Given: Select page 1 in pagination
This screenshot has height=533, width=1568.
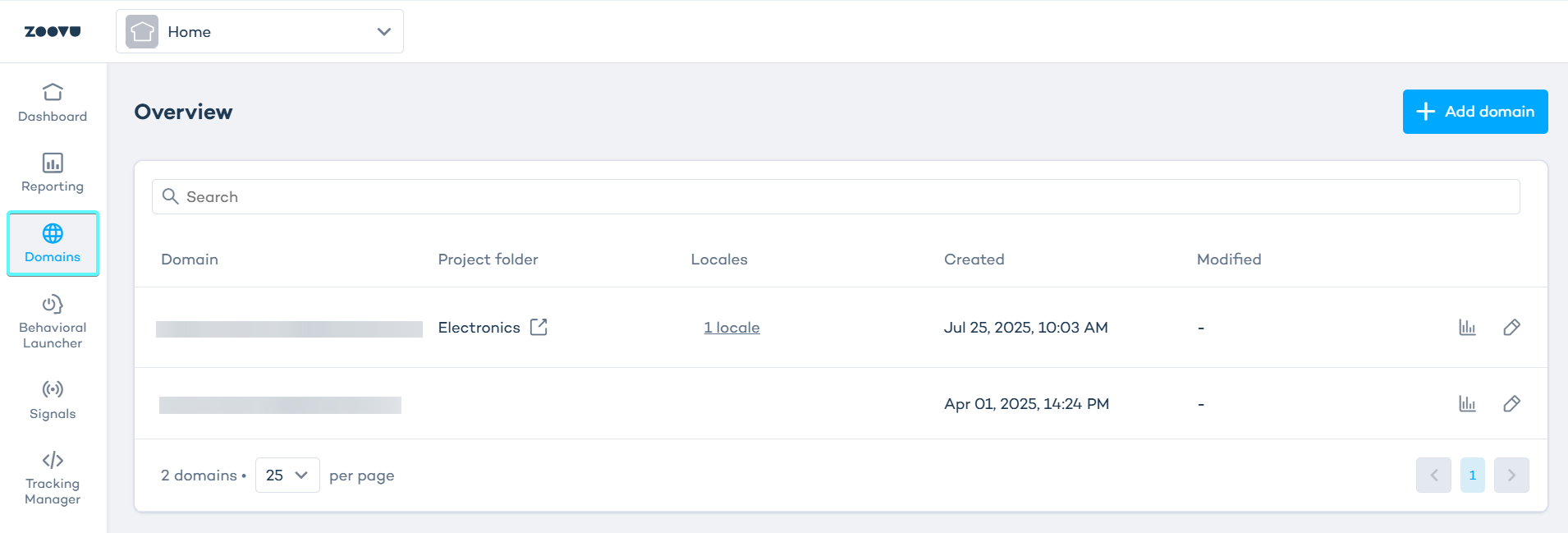Looking at the screenshot, I should click(x=1472, y=476).
